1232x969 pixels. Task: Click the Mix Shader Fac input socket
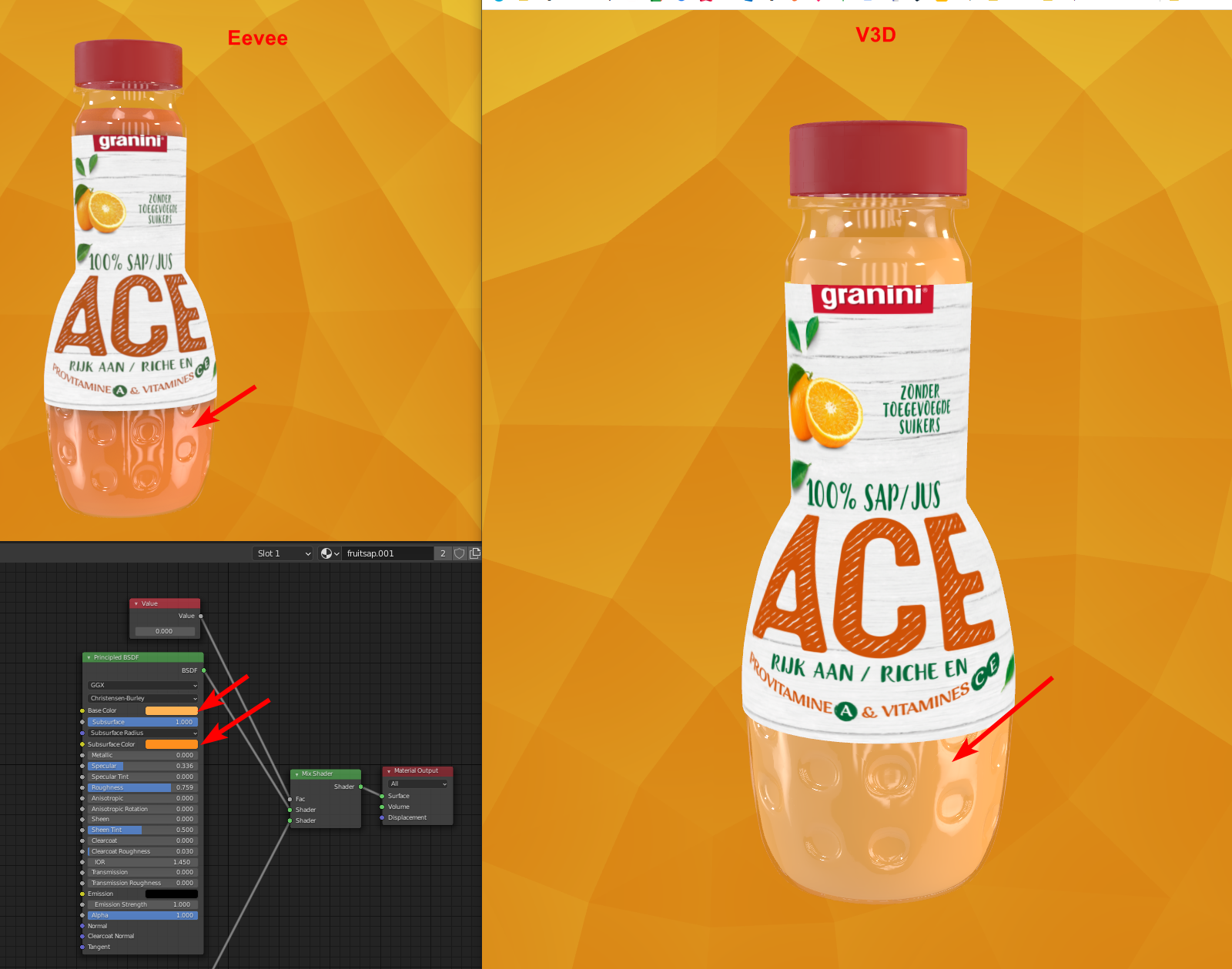click(290, 799)
